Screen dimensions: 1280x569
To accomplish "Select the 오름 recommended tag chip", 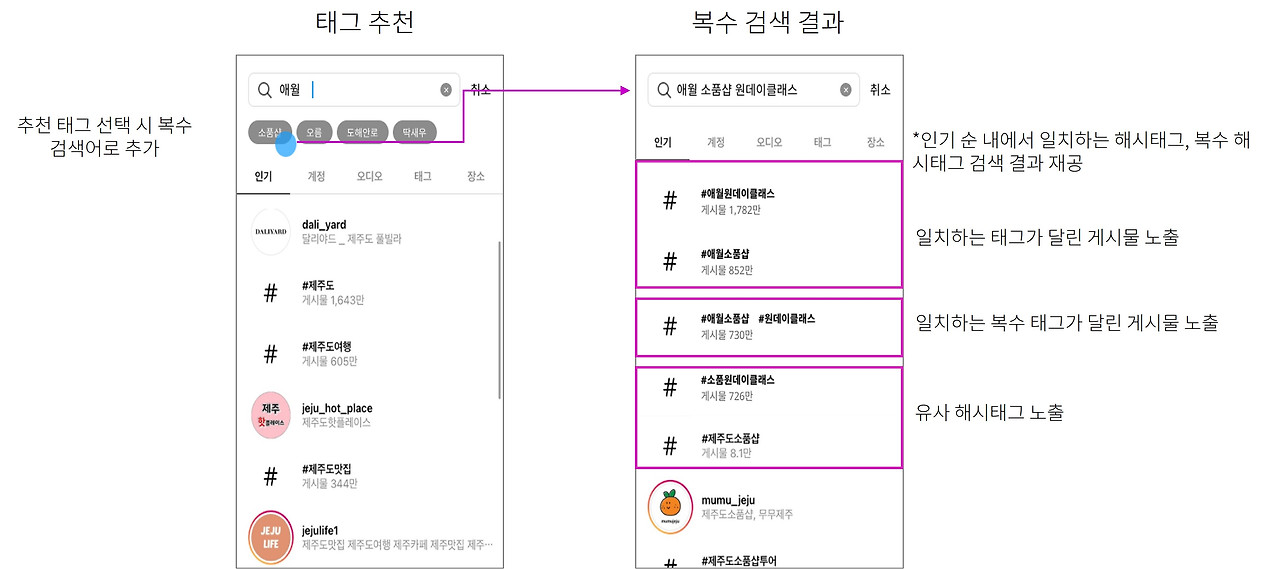I will point(314,132).
